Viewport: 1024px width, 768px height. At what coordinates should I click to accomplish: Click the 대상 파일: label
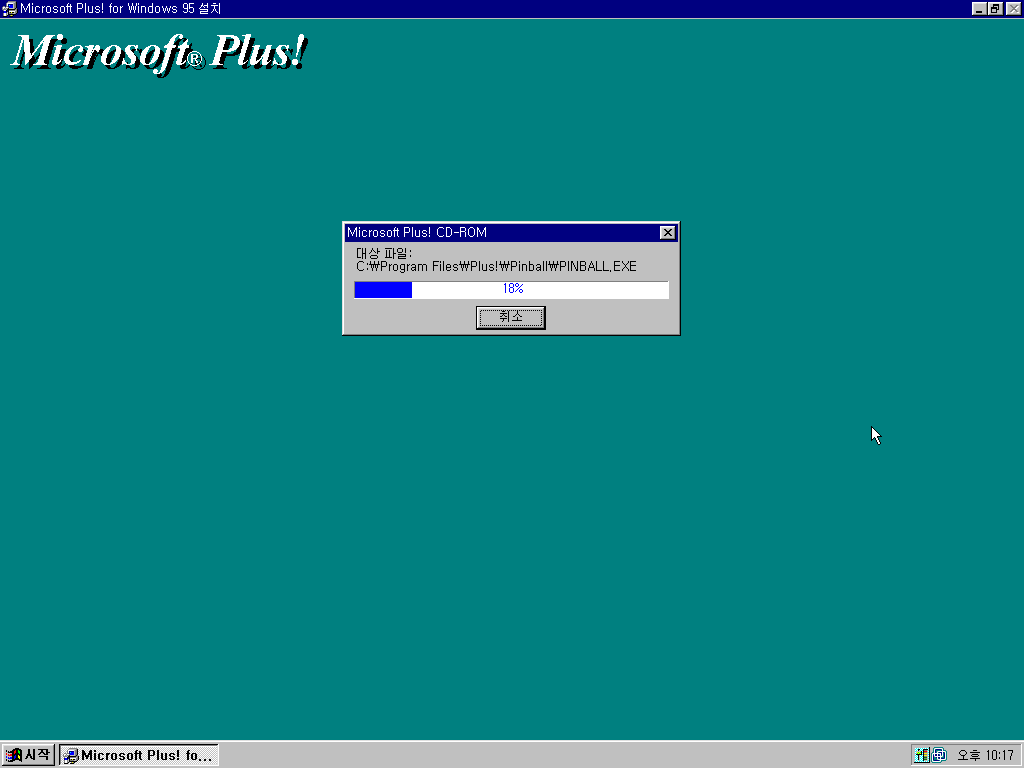coord(384,253)
